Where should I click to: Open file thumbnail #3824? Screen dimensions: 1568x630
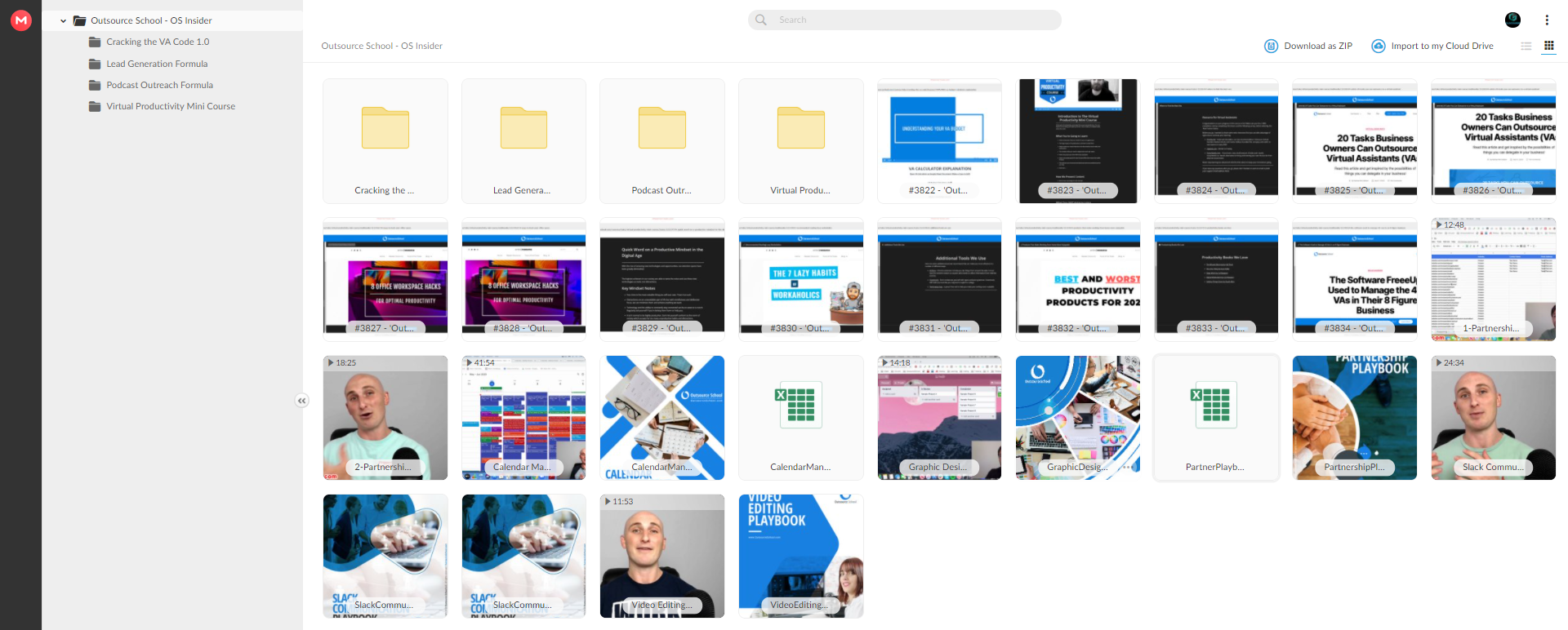click(1216, 141)
